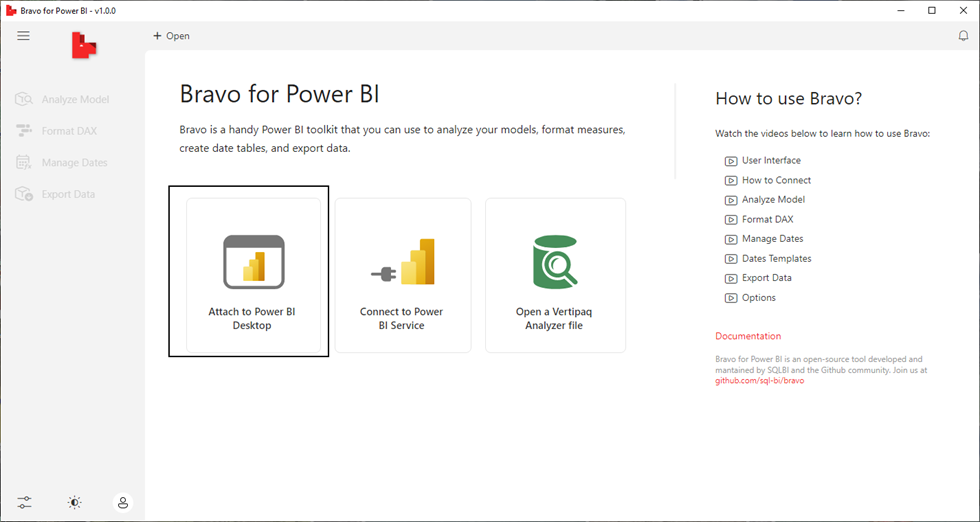Select the Analyze Model menu label
This screenshot has height=522, width=980.
tap(75, 99)
